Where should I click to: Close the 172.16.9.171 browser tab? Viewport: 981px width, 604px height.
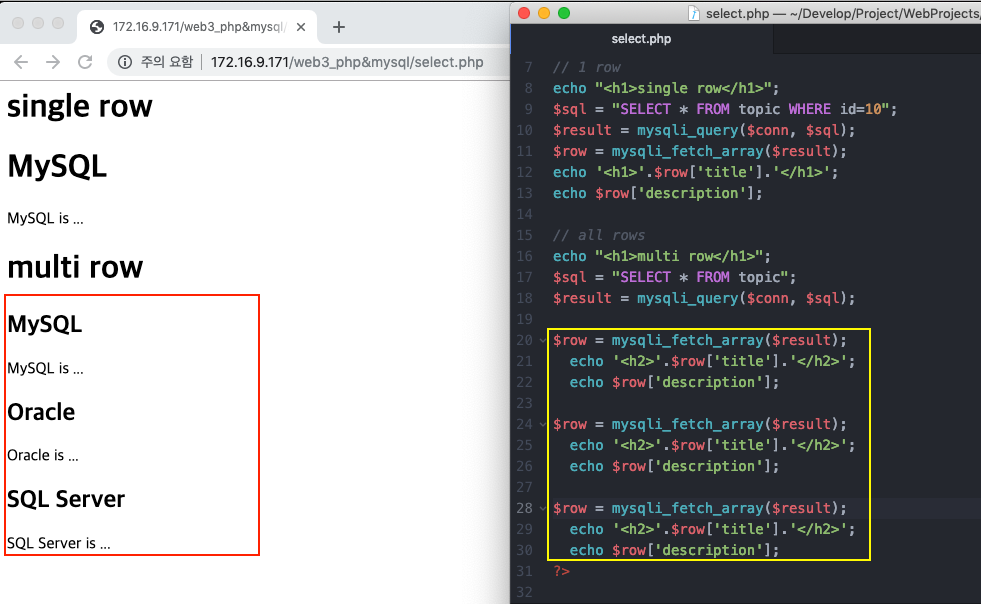(301, 27)
